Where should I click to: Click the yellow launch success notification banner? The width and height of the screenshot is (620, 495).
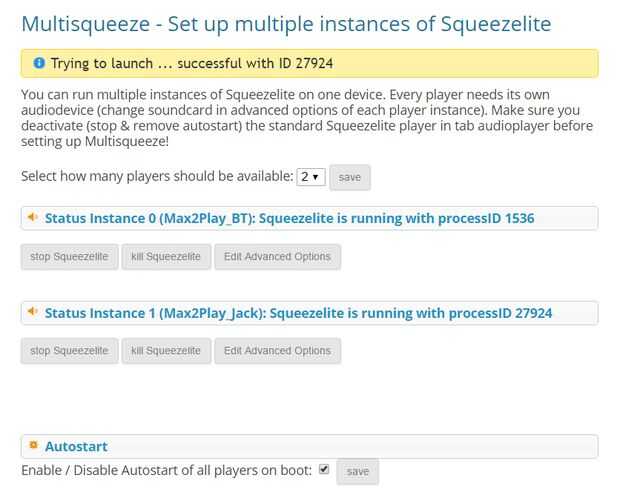click(309, 63)
